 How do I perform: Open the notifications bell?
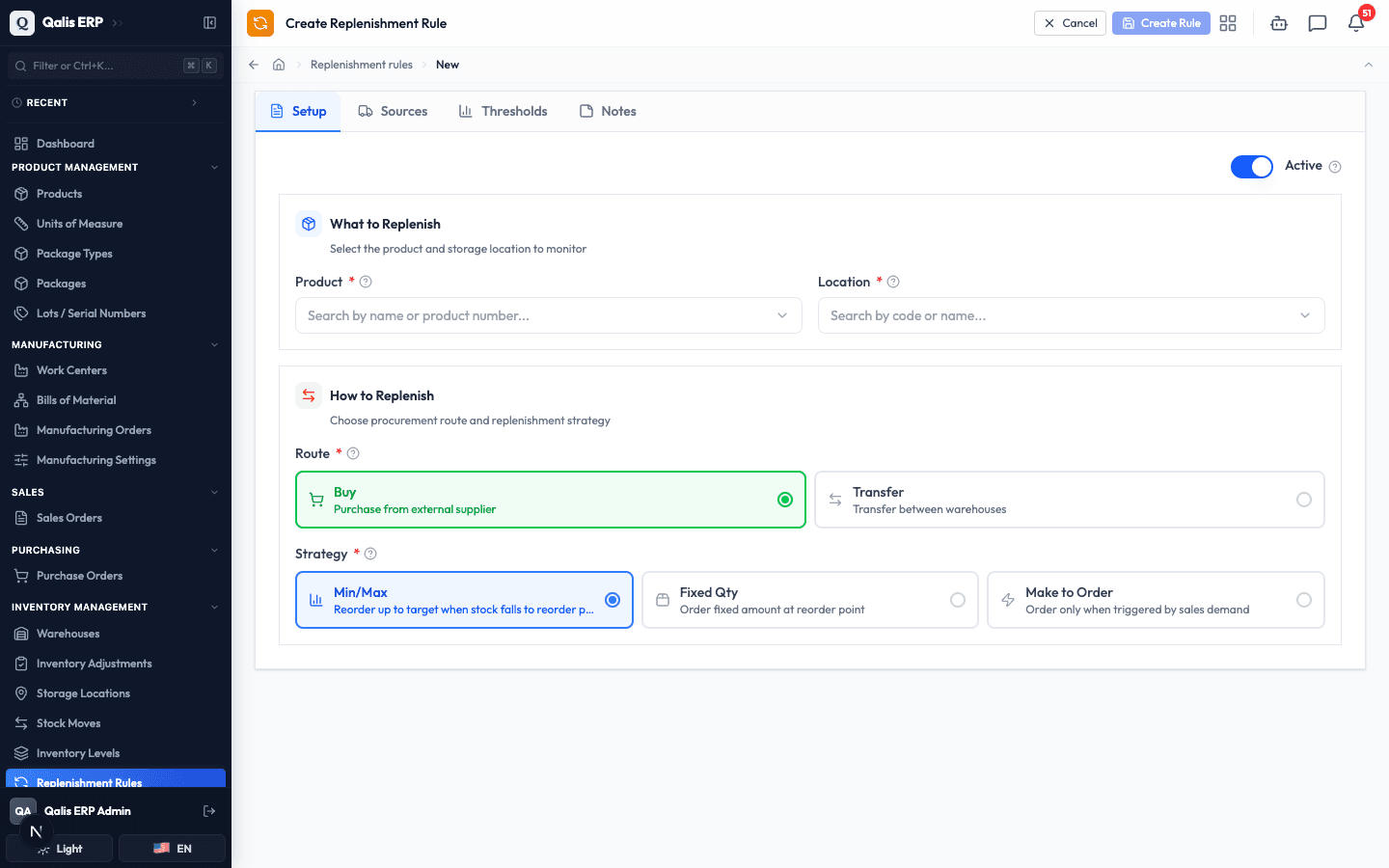[x=1356, y=23]
